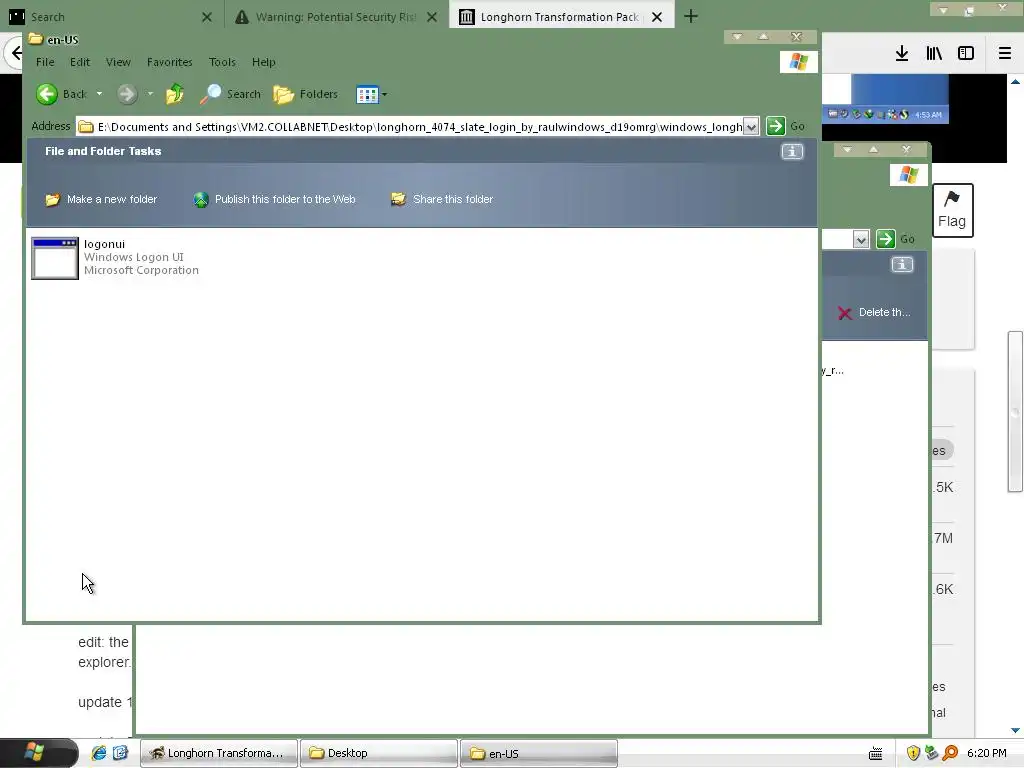Open the Edit menu
Image resolution: width=1024 pixels, height=768 pixels.
tap(80, 62)
